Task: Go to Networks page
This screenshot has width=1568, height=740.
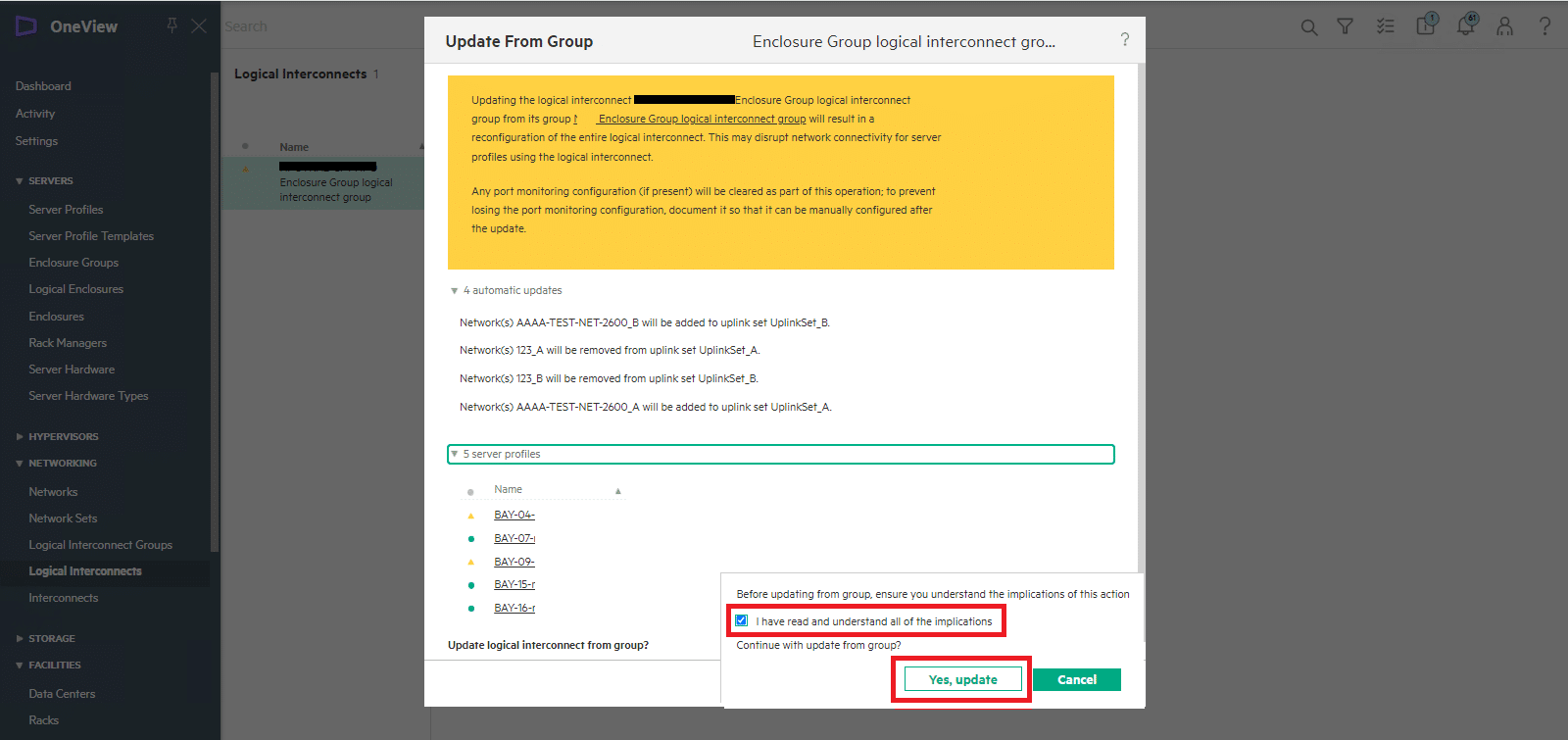Action: click(53, 492)
